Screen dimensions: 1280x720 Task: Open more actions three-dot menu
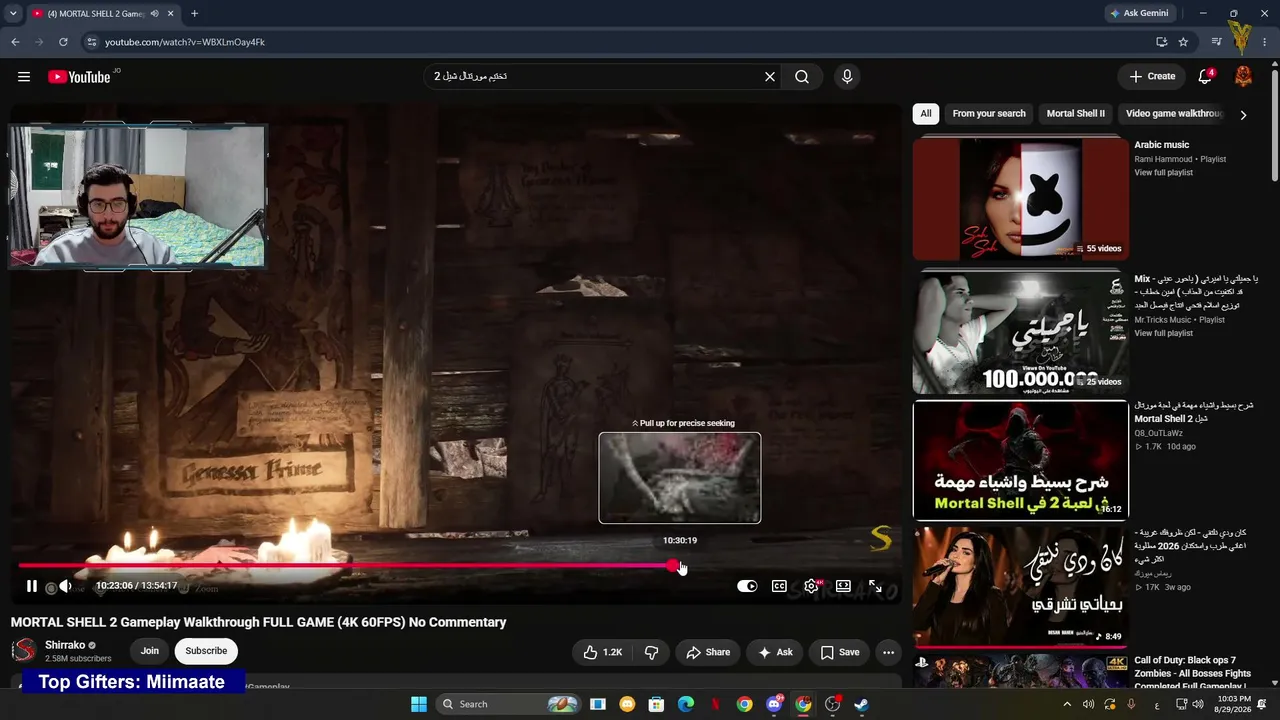coord(888,652)
